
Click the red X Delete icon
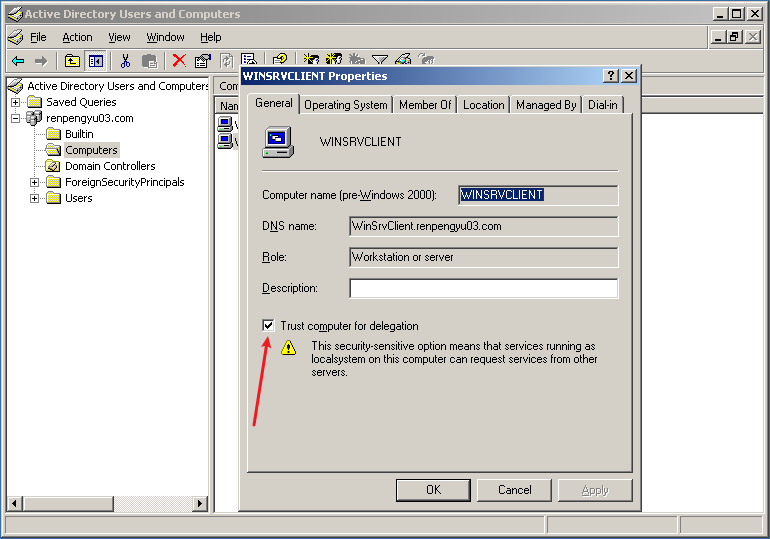179,61
